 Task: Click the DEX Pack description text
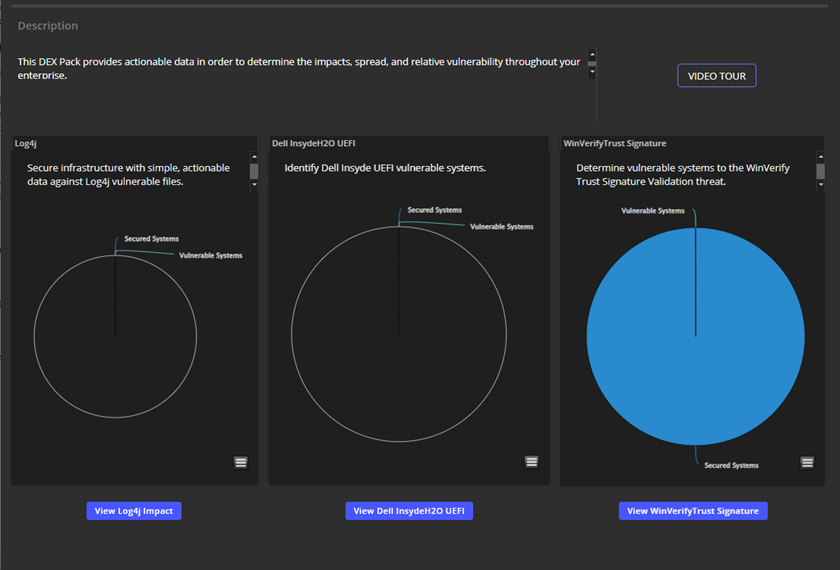pos(299,68)
